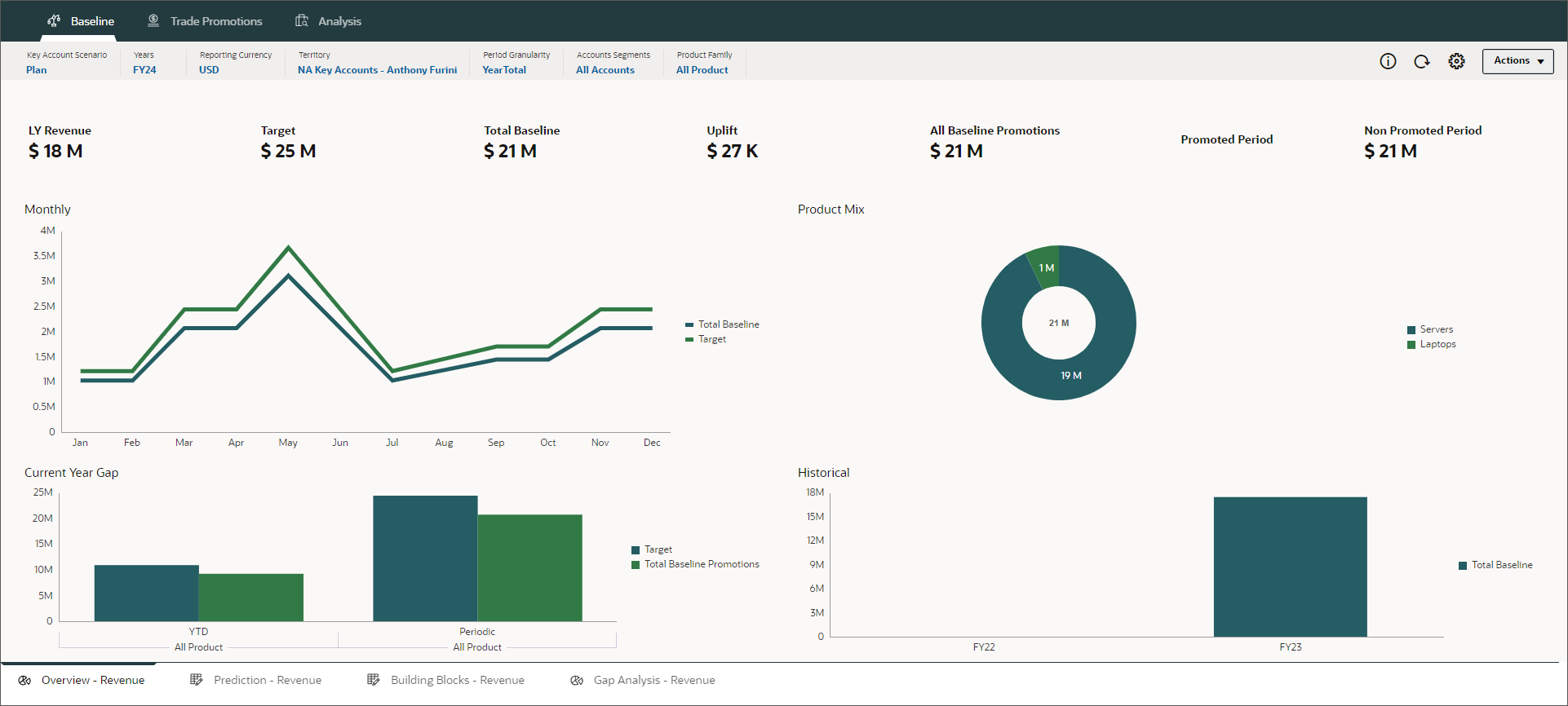
Task: Click the Gap Analysis - Revenue icon
Action: pos(577,680)
